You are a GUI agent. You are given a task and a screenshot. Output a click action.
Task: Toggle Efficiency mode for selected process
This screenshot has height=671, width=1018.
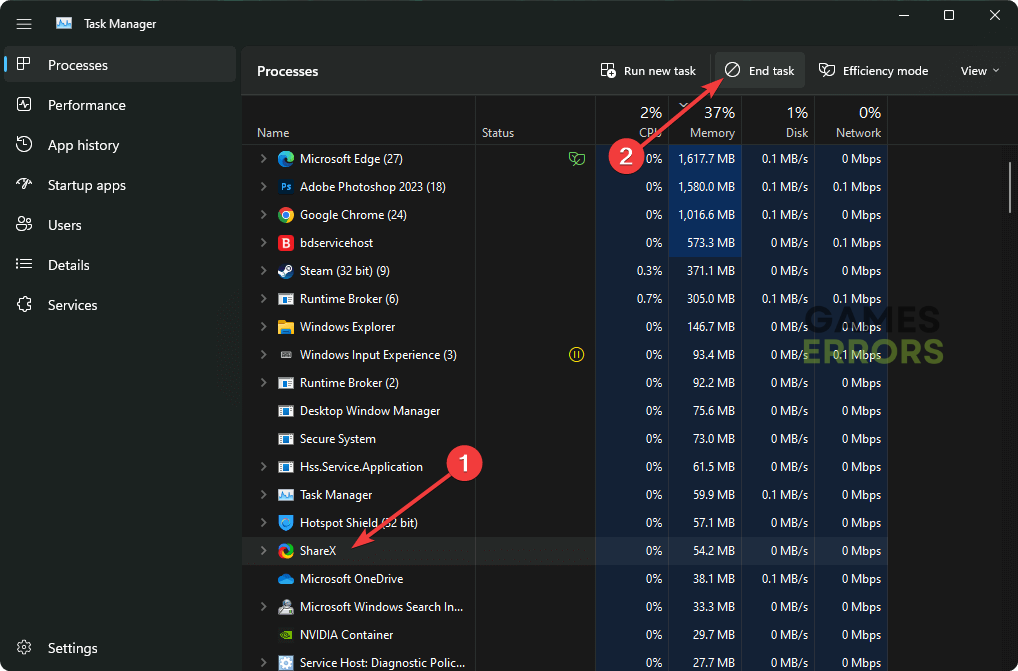[873, 71]
